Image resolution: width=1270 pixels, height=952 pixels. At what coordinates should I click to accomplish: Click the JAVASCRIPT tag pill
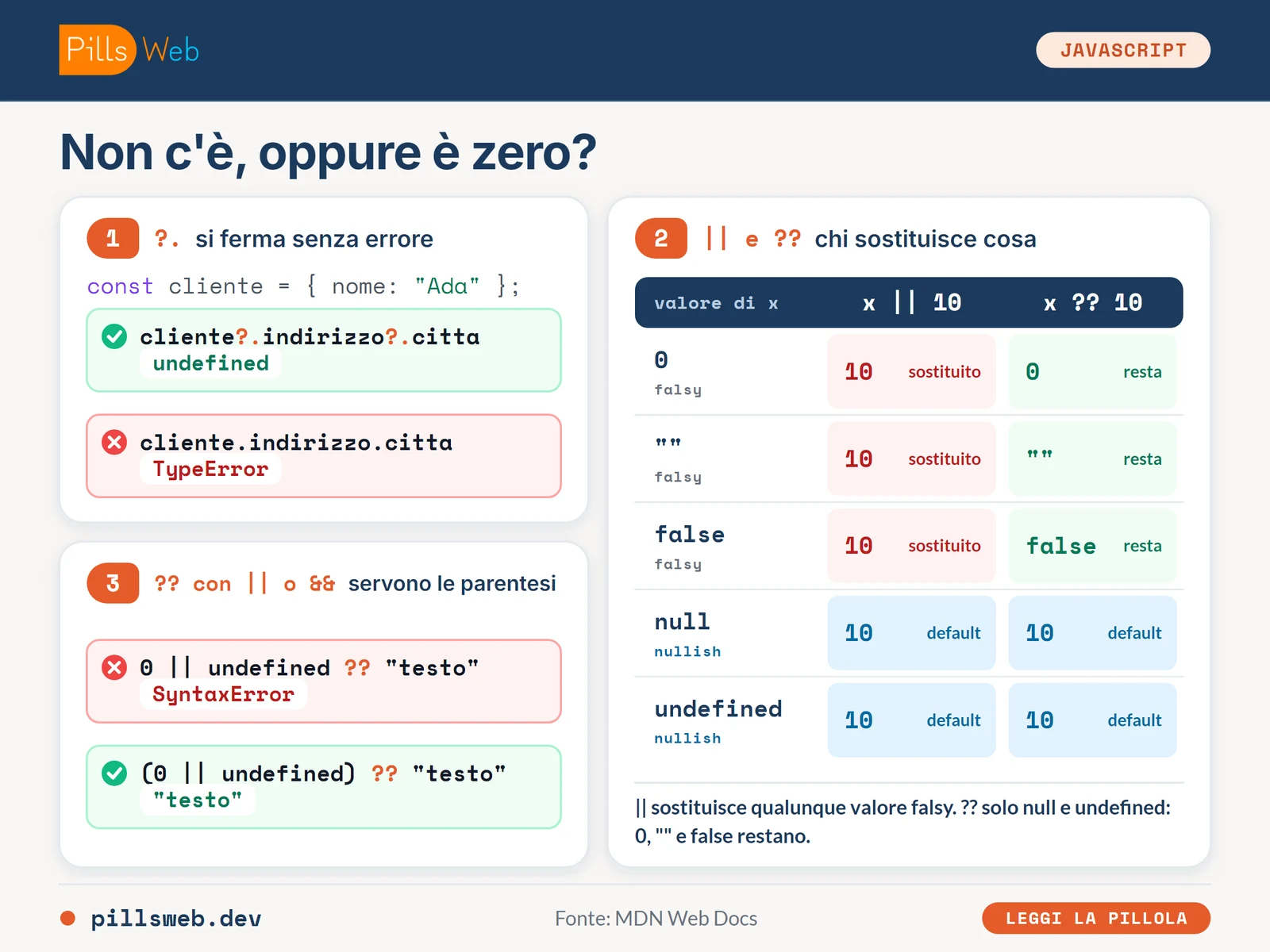(x=1123, y=50)
